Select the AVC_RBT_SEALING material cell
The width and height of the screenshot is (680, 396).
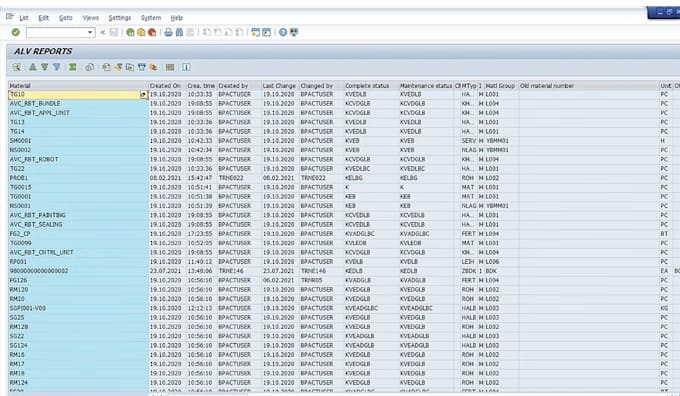(x=78, y=224)
